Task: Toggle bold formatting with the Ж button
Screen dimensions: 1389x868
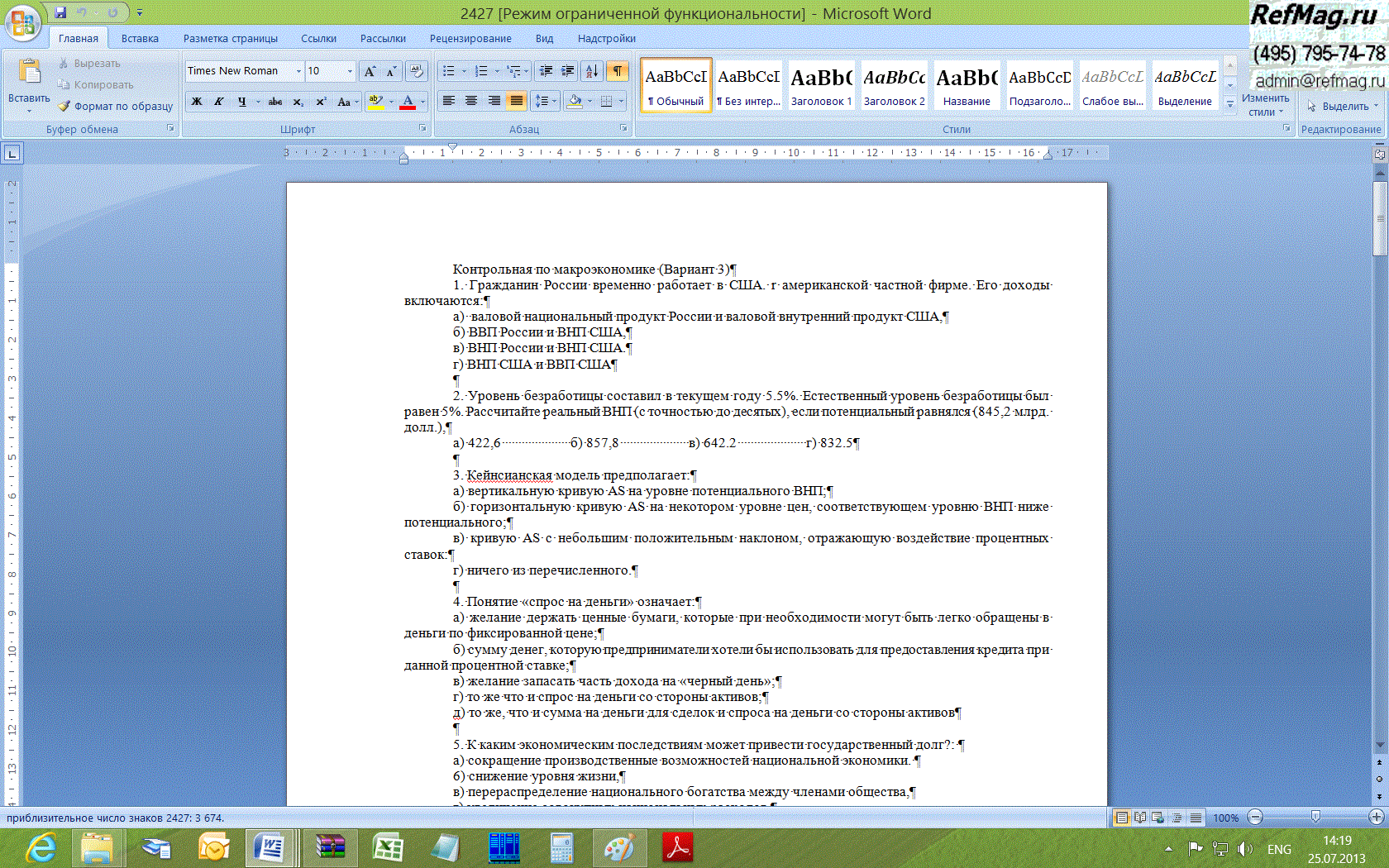Action: tap(197, 102)
